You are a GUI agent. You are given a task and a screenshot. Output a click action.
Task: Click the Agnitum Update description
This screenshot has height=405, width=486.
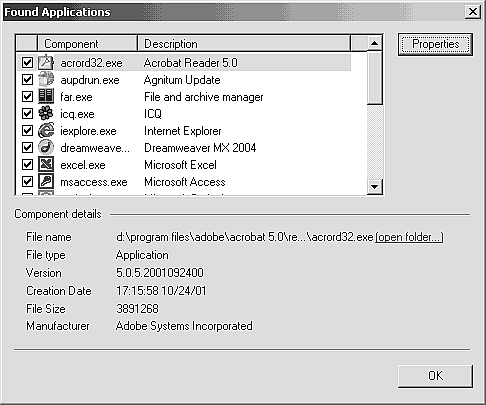(182, 80)
